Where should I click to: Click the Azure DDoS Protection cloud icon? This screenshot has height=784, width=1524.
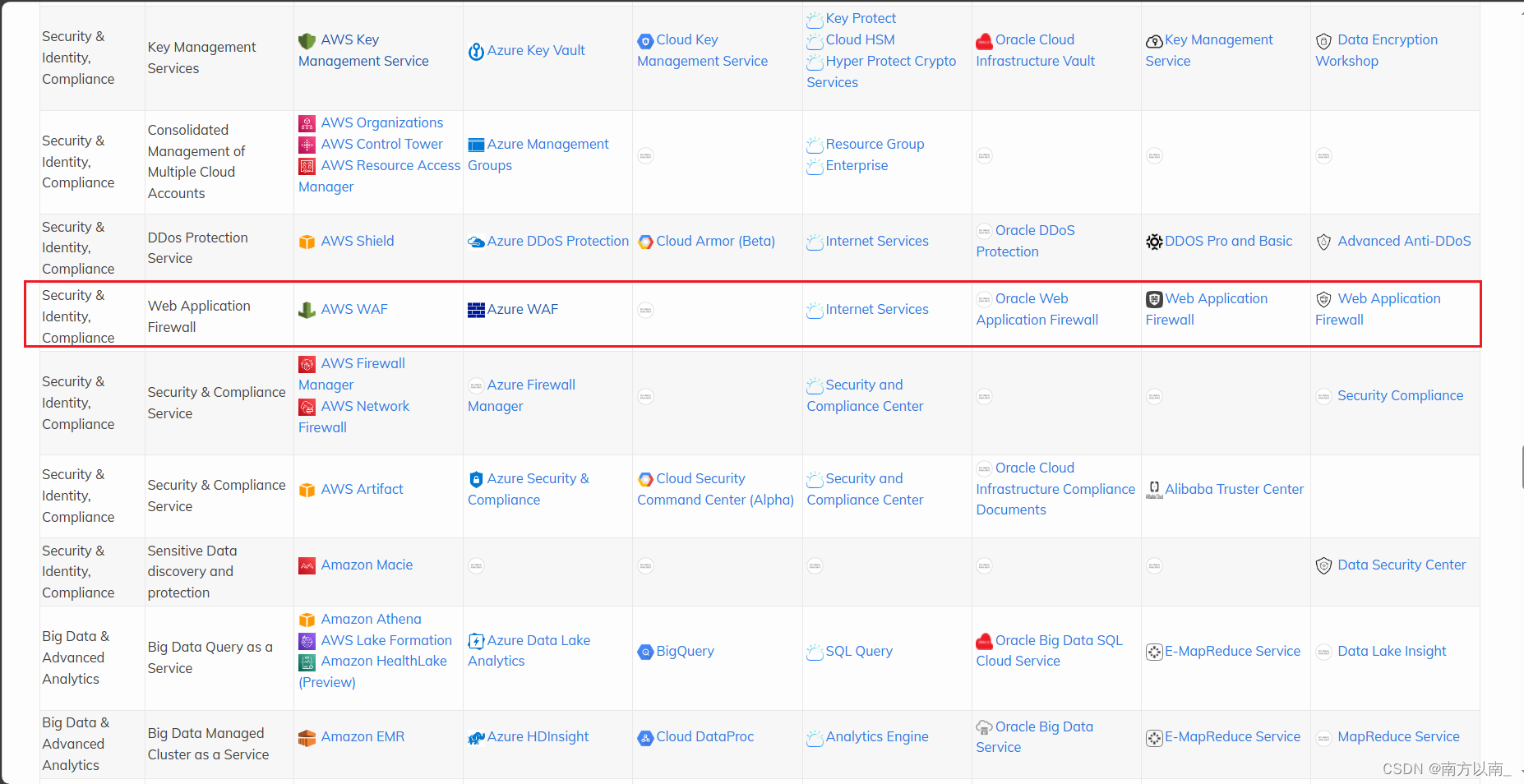coord(476,242)
